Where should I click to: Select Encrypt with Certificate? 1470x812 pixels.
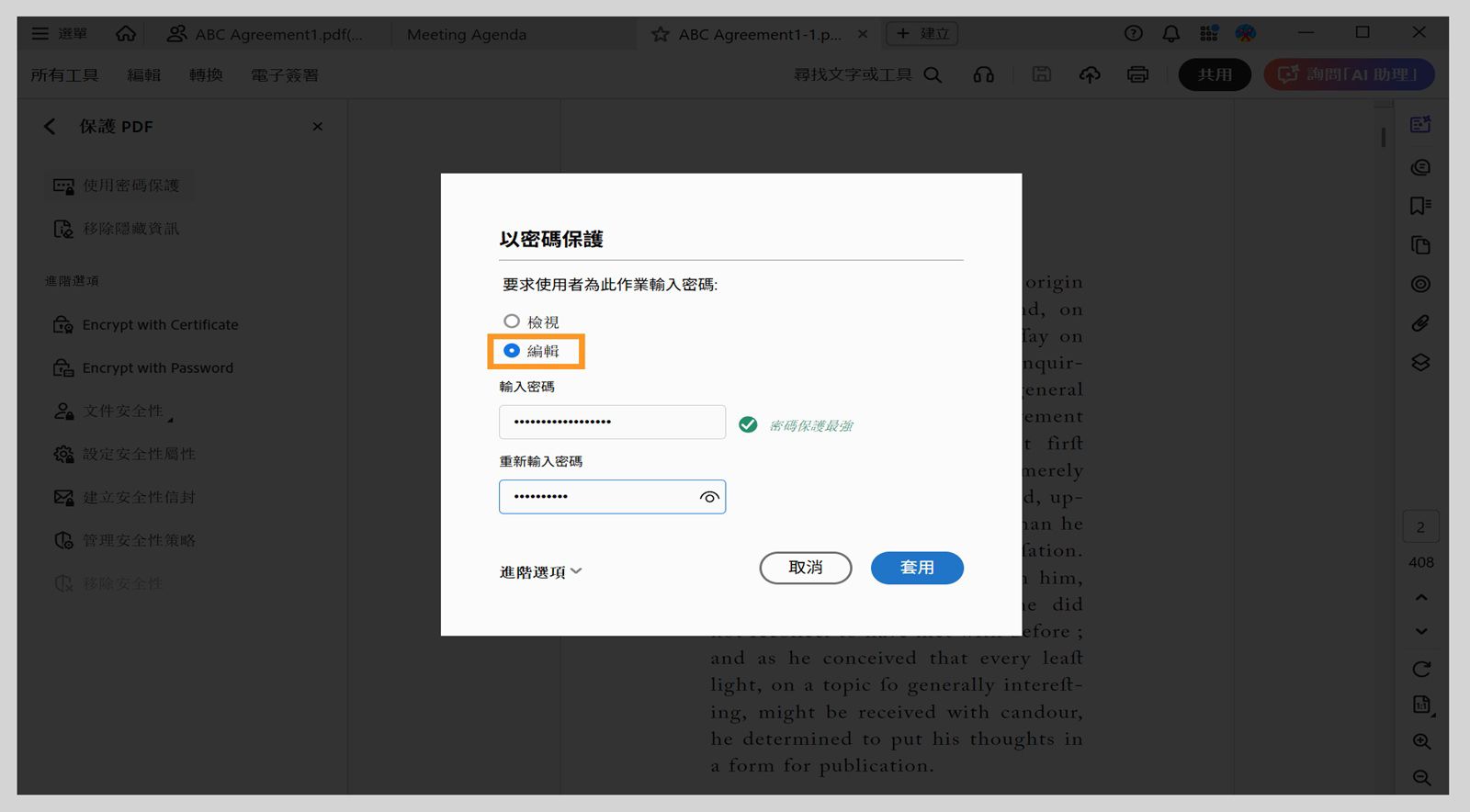[x=146, y=325]
